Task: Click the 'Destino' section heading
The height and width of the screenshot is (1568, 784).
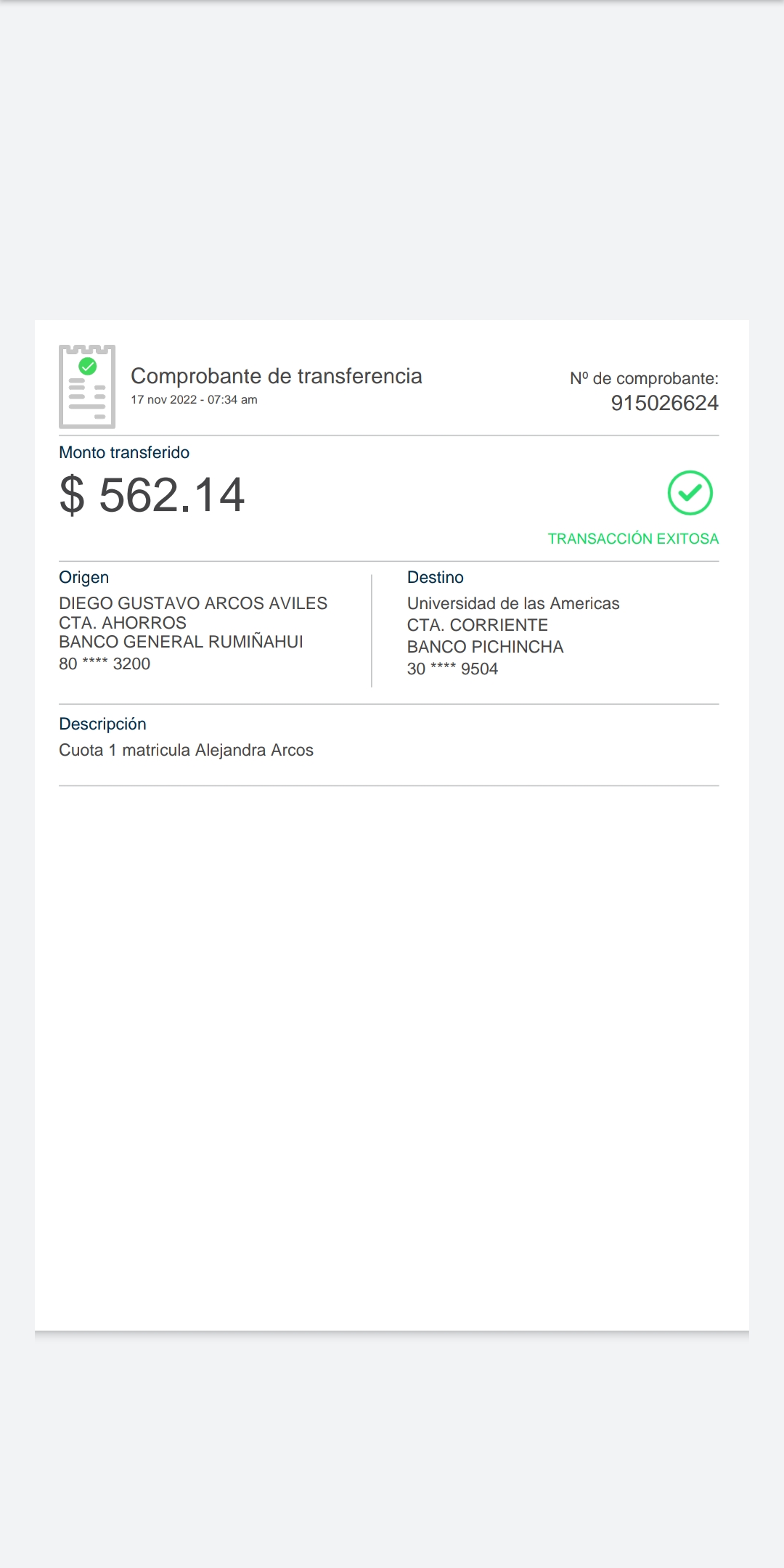Action: [436, 578]
